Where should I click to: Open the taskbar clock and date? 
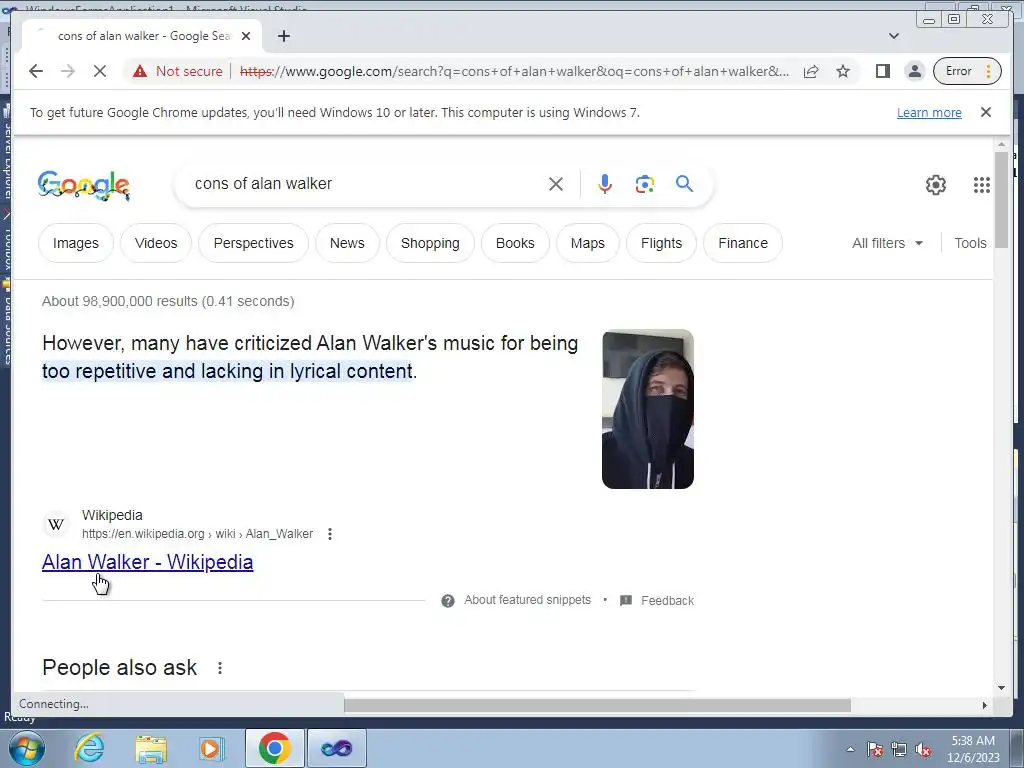[973, 749]
